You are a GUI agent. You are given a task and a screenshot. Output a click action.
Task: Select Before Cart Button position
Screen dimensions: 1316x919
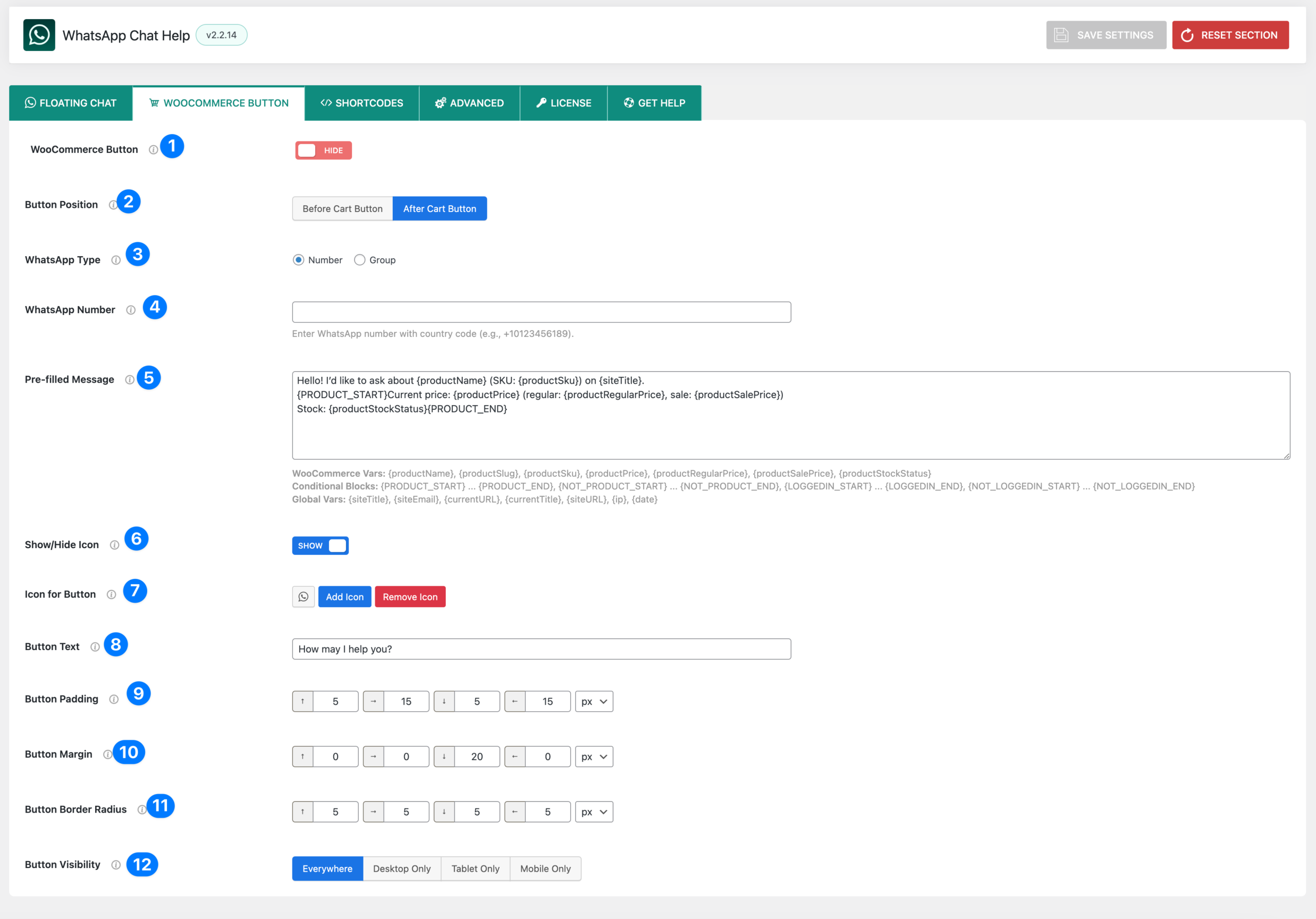click(x=342, y=209)
